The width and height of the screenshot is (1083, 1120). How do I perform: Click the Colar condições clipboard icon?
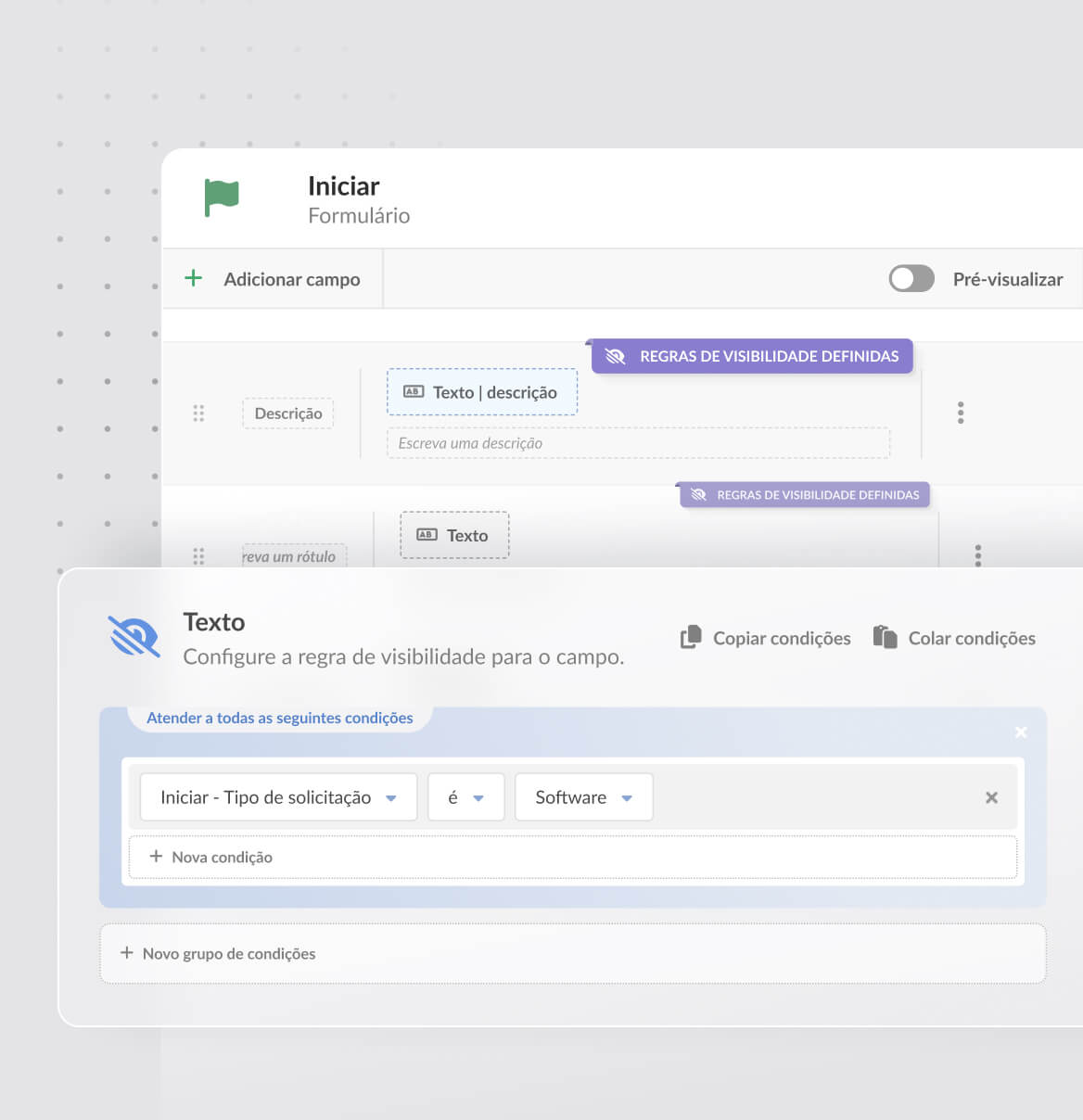(885, 638)
